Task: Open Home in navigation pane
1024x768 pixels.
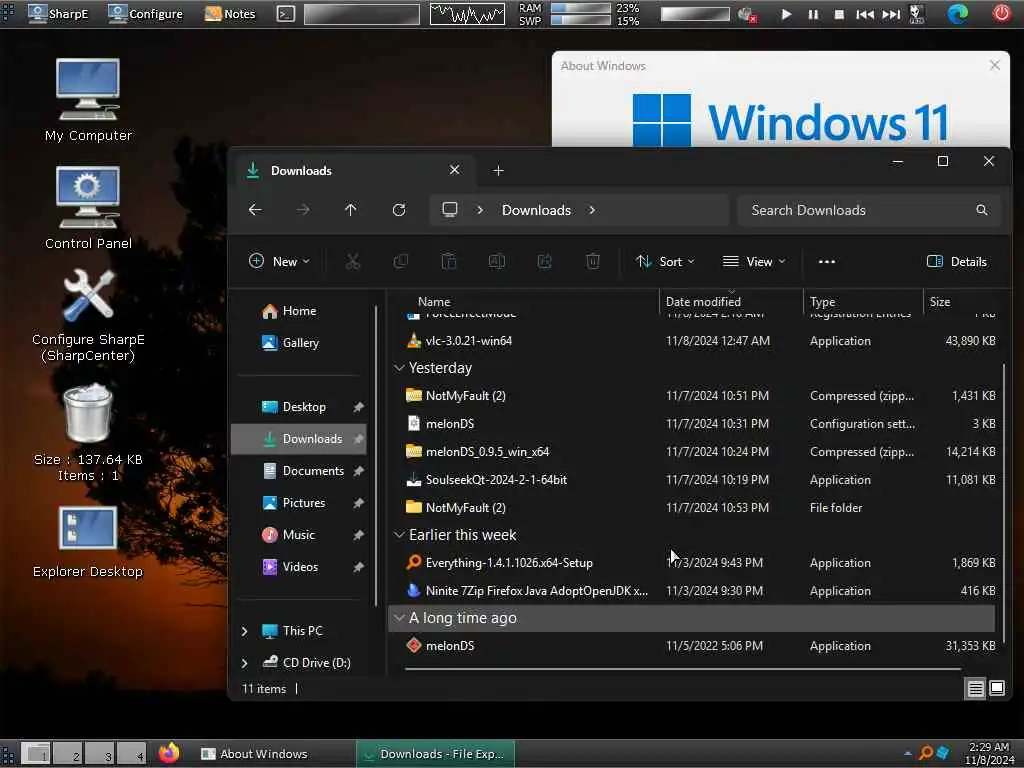Action: point(298,311)
